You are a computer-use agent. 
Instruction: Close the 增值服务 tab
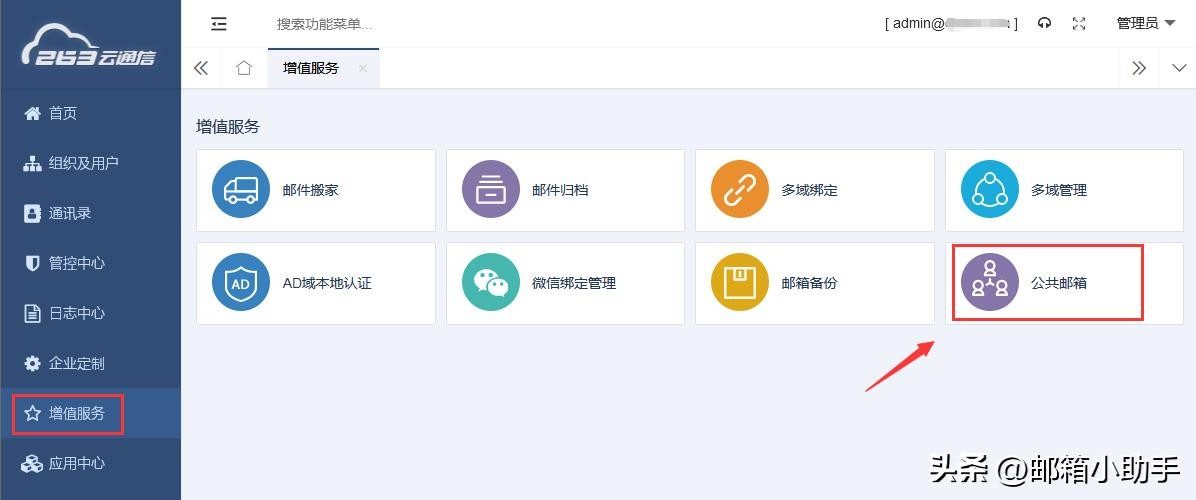[363, 68]
